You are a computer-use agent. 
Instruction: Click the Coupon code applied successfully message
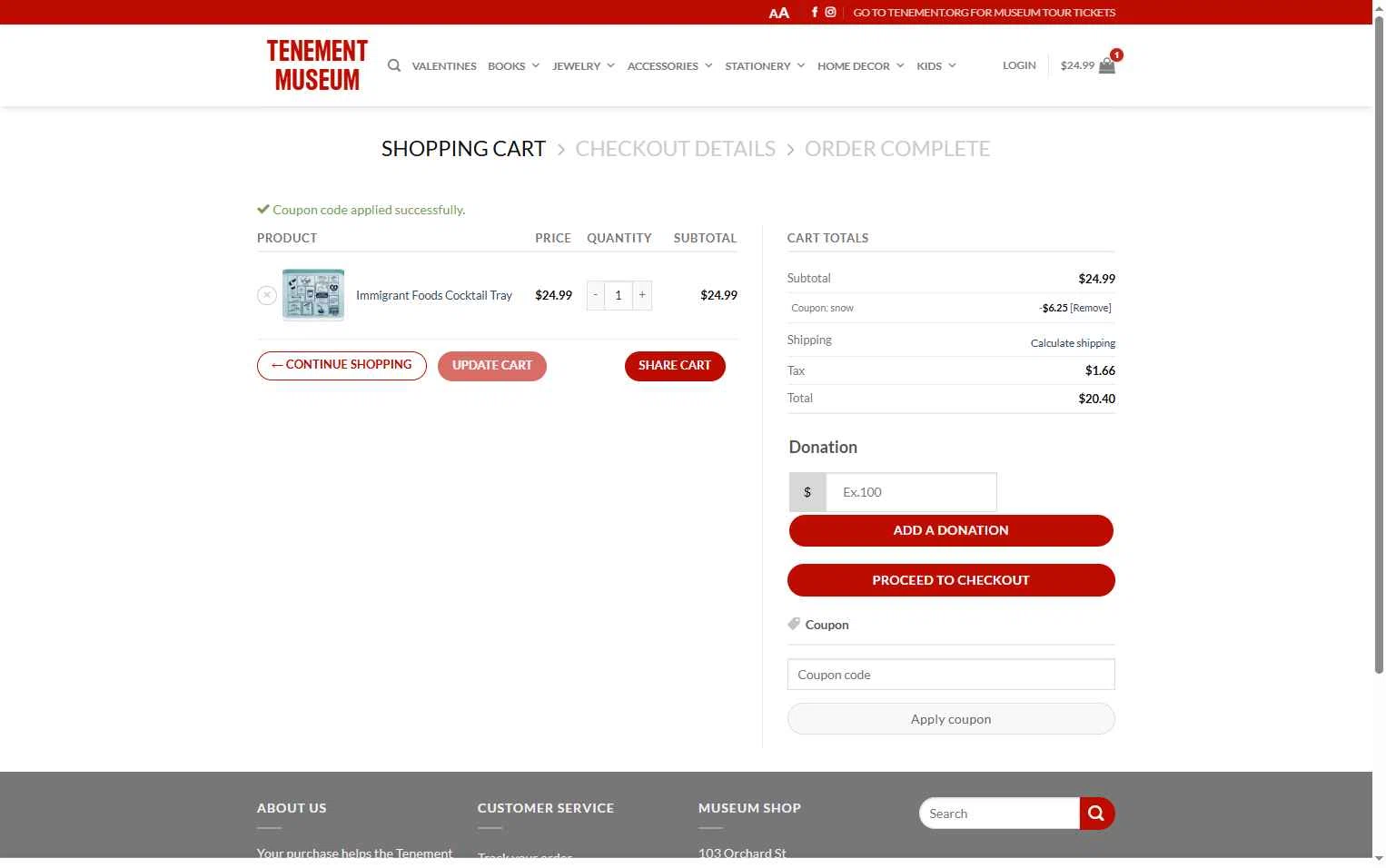pyautogui.click(x=369, y=210)
